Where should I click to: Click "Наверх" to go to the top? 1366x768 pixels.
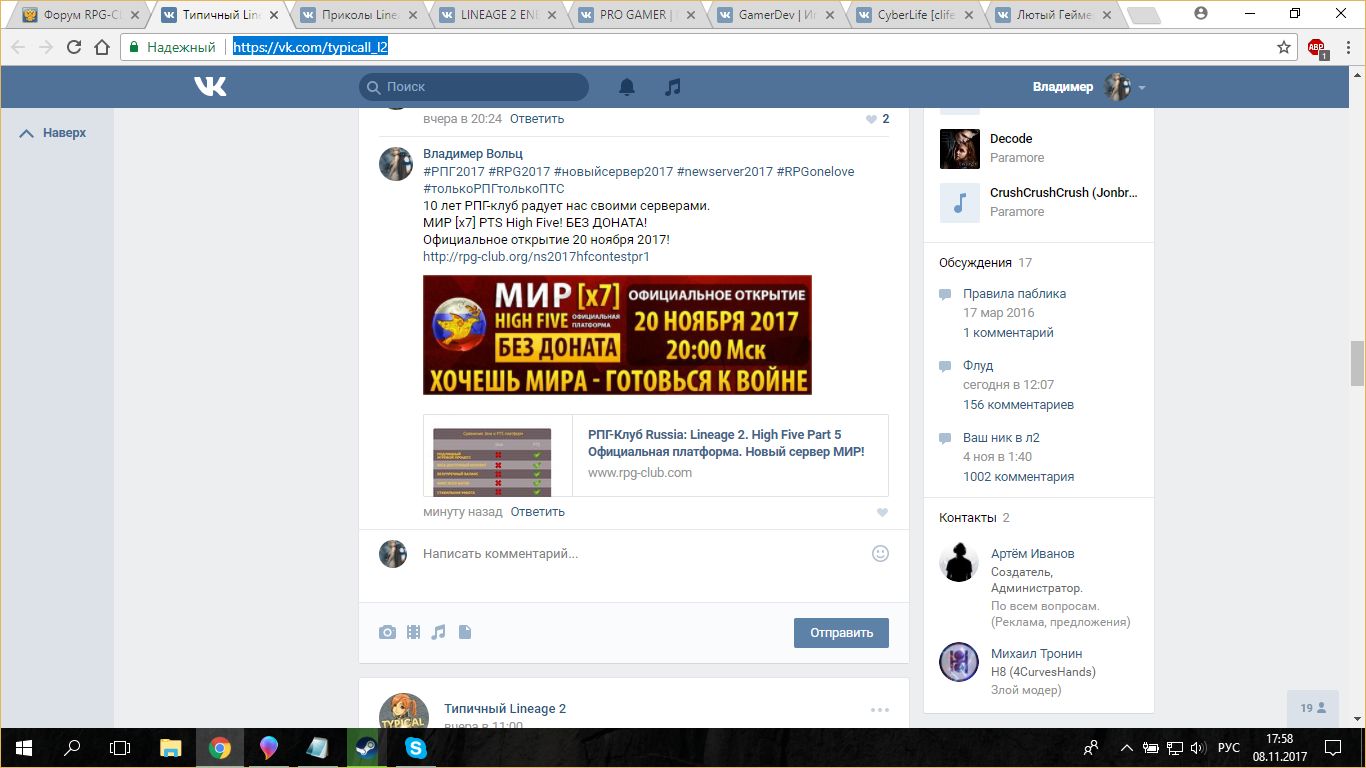[53, 132]
